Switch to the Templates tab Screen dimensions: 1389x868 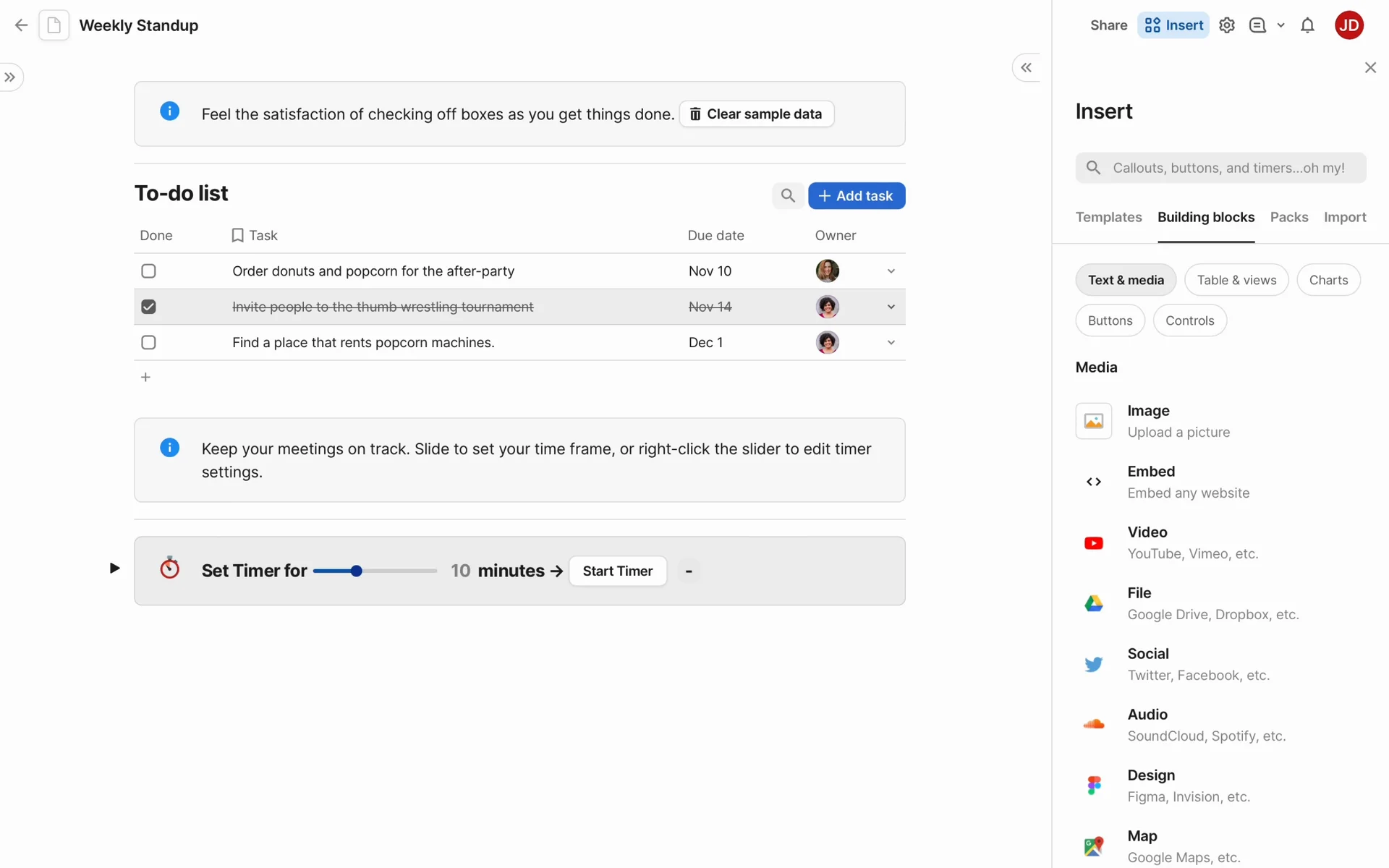click(x=1108, y=217)
